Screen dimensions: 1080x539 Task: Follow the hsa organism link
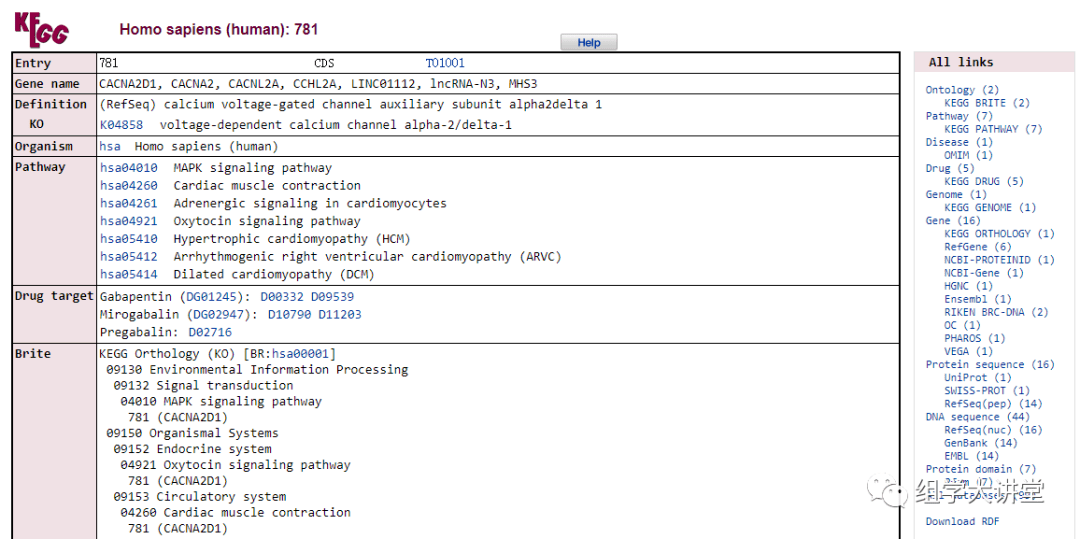110,147
